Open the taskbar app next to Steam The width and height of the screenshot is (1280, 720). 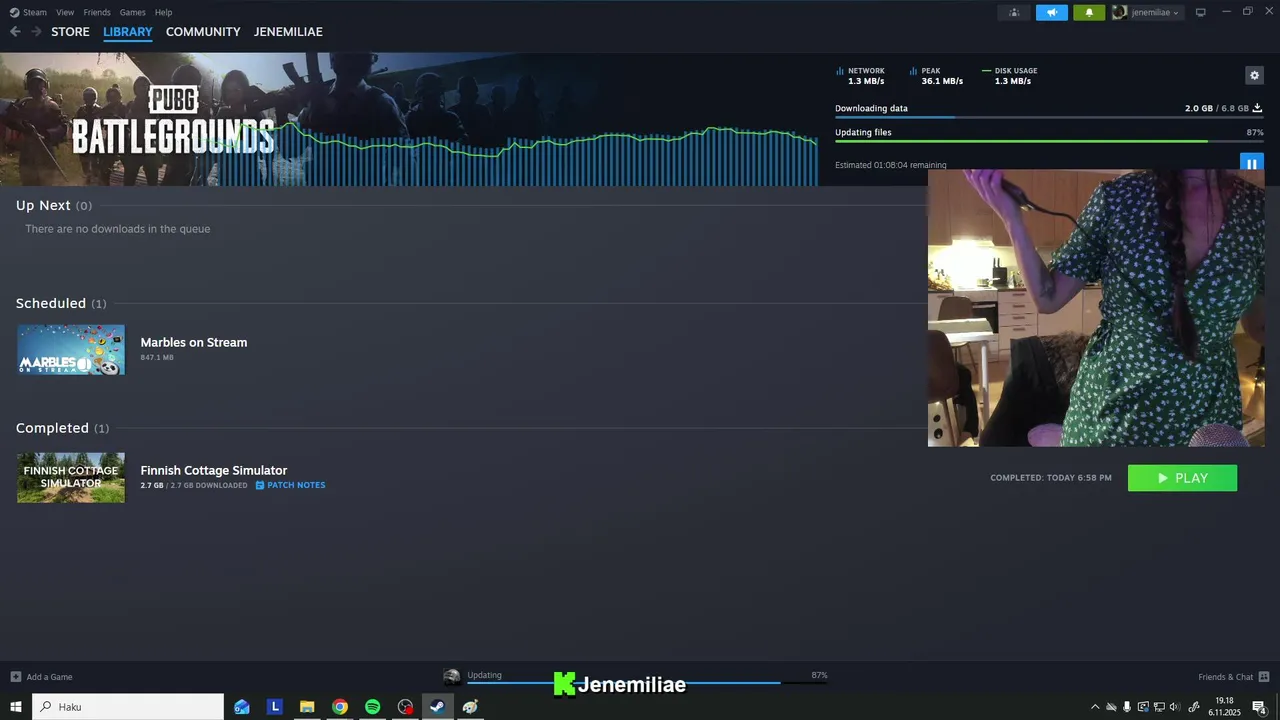pos(470,707)
